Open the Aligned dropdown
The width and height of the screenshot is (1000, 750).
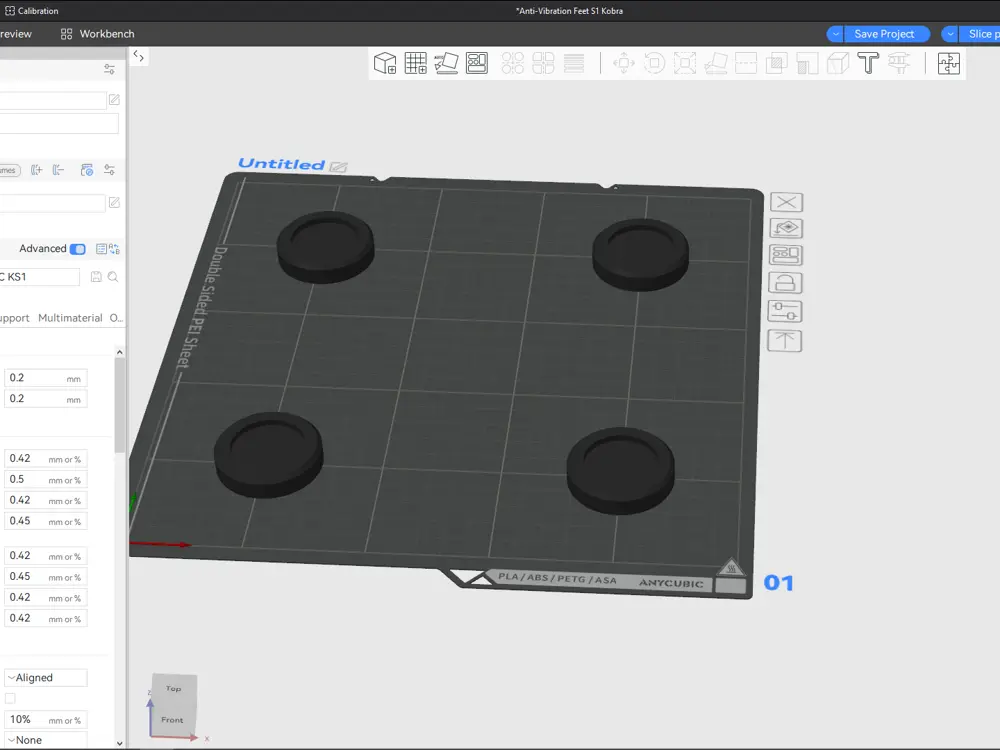[x=45, y=677]
